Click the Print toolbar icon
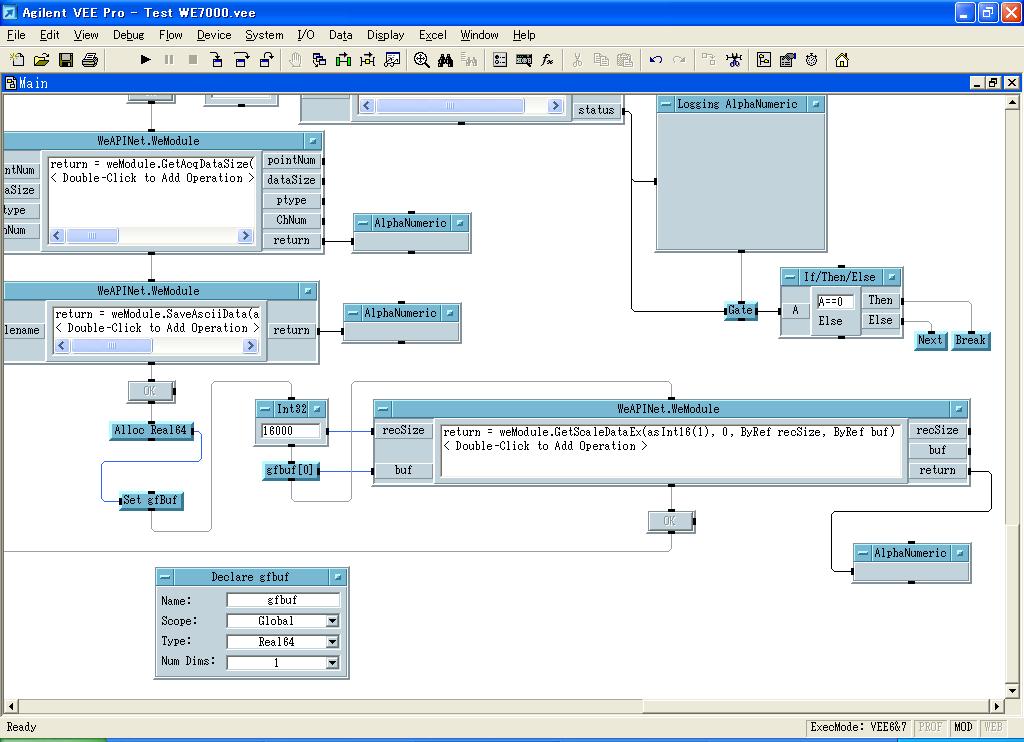 (x=89, y=60)
